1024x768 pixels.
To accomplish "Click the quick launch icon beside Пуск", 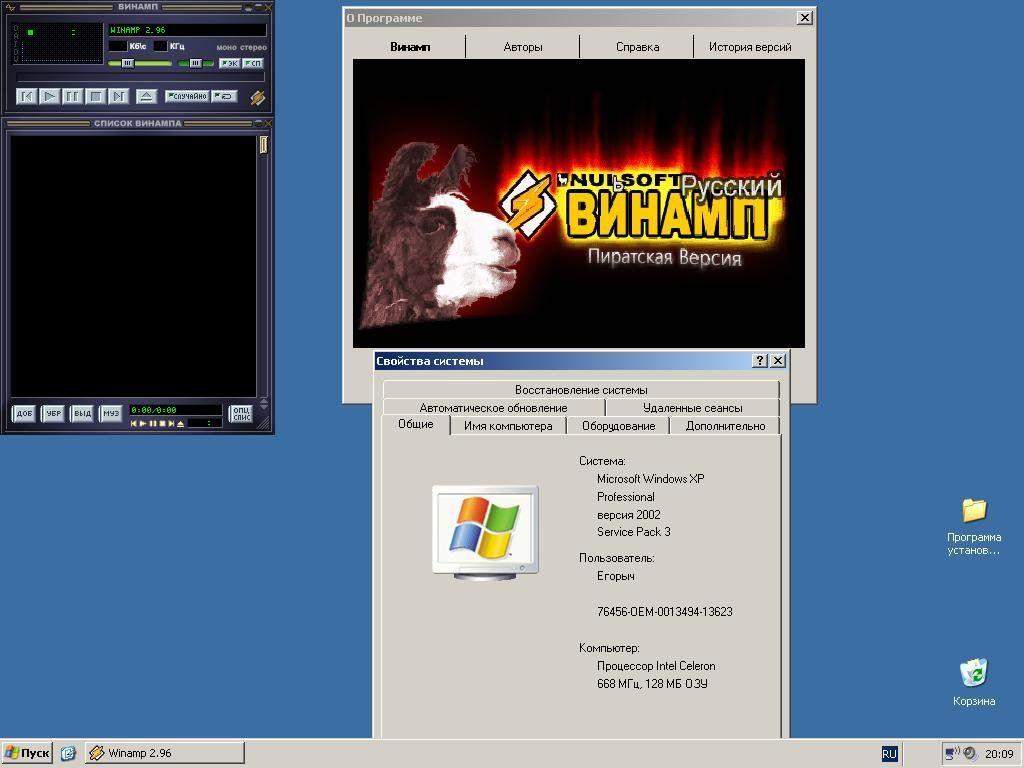I will pyautogui.click(x=68, y=753).
